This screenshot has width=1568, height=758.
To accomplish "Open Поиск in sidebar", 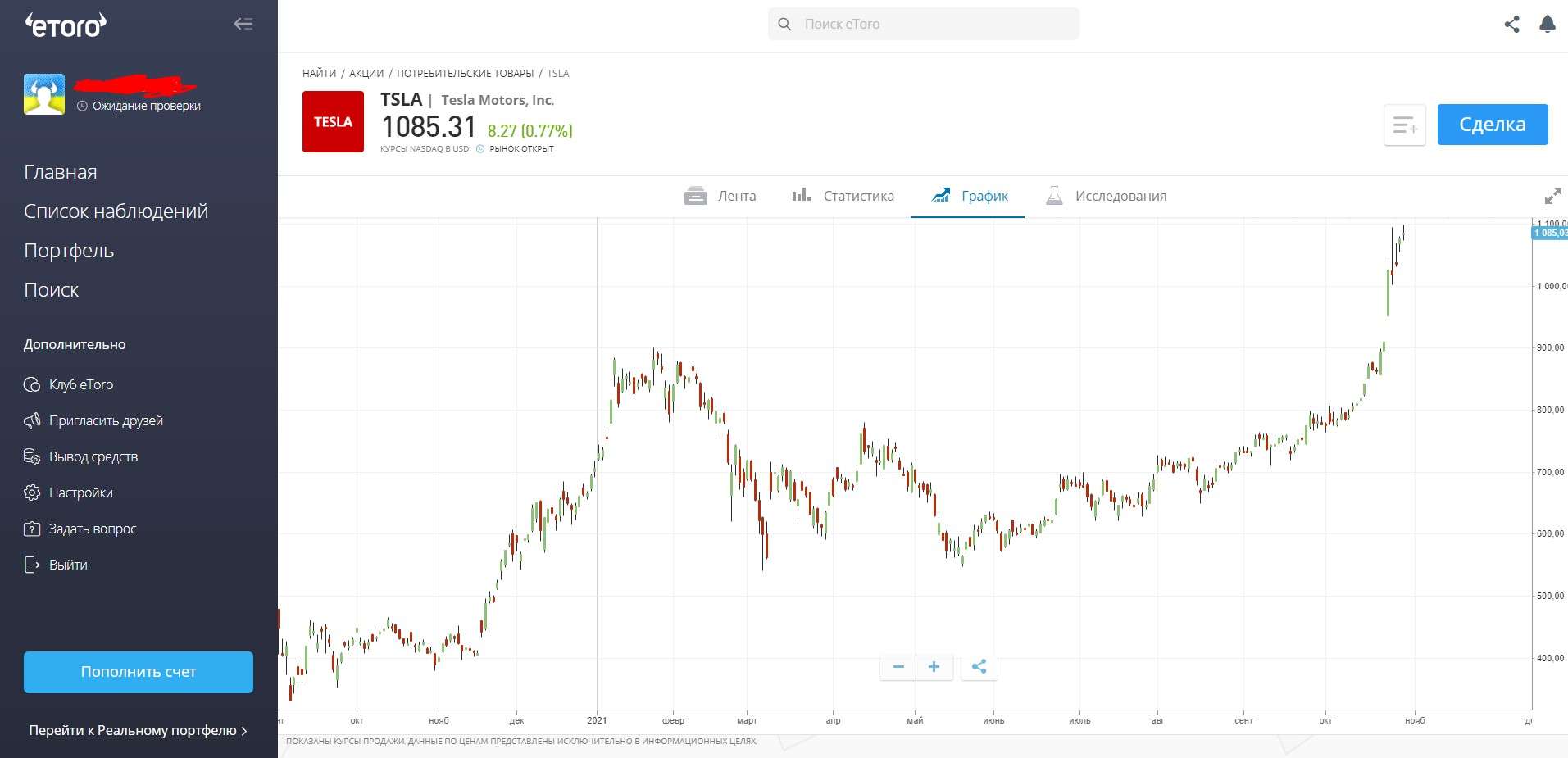I will click(x=52, y=290).
